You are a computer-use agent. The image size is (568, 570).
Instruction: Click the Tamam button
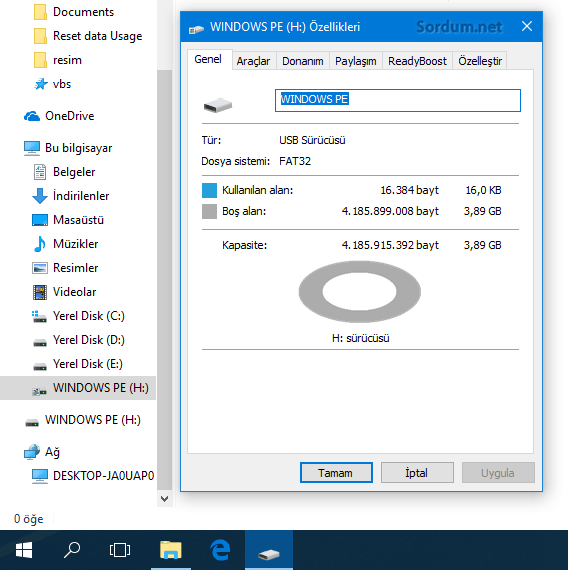[336, 473]
